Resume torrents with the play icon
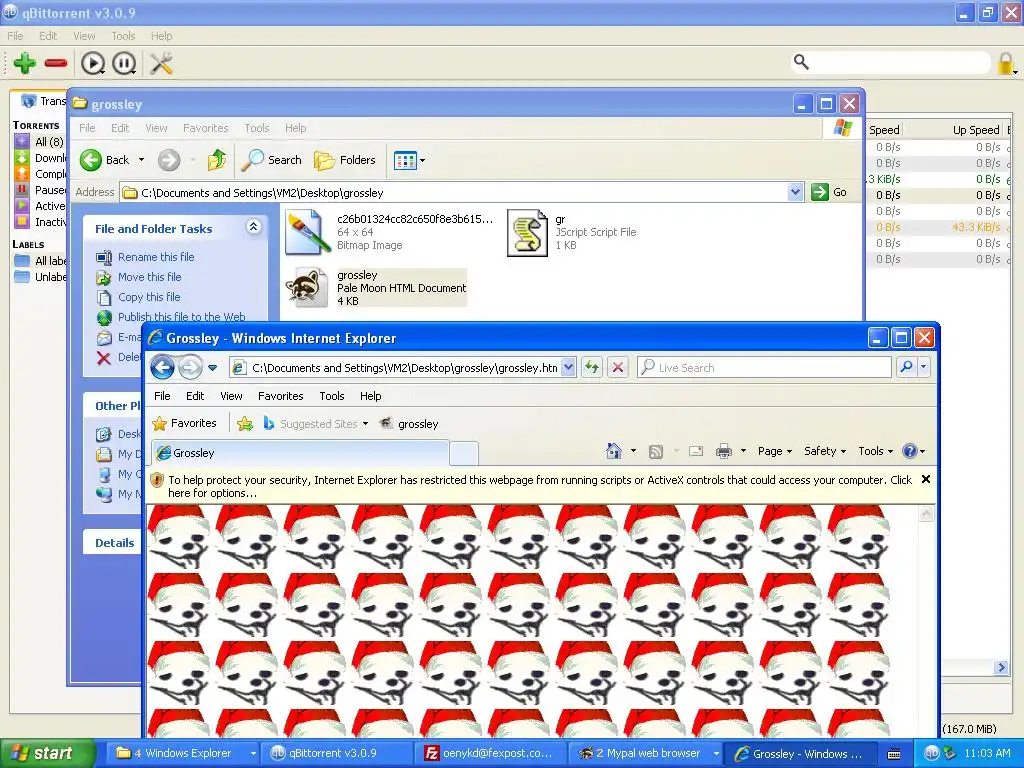1024x768 pixels. (93, 63)
